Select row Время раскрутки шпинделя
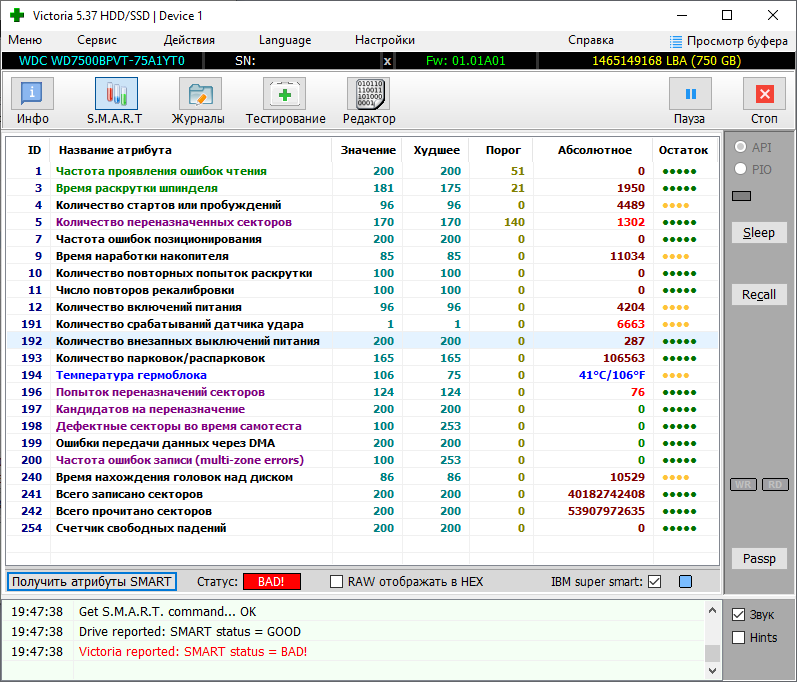 [x=362, y=188]
